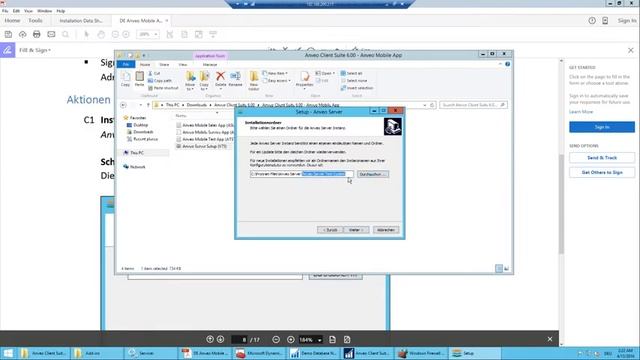Open the View tab in the Explorer ribbon
Image resolution: width=640 pixels, height=360 pixels.
coord(183,64)
